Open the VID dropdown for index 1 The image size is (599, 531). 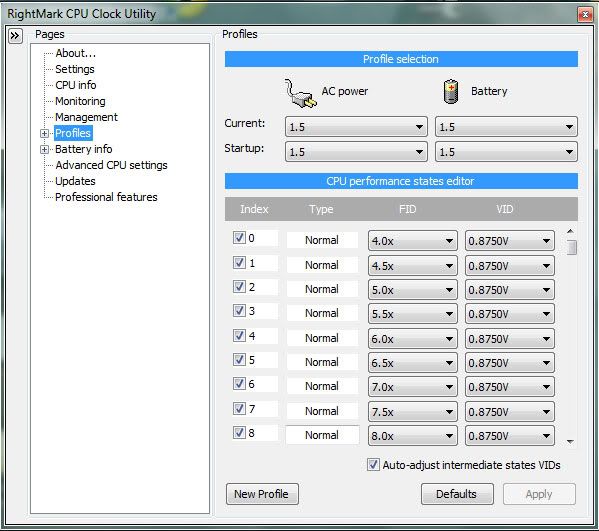(x=510, y=266)
